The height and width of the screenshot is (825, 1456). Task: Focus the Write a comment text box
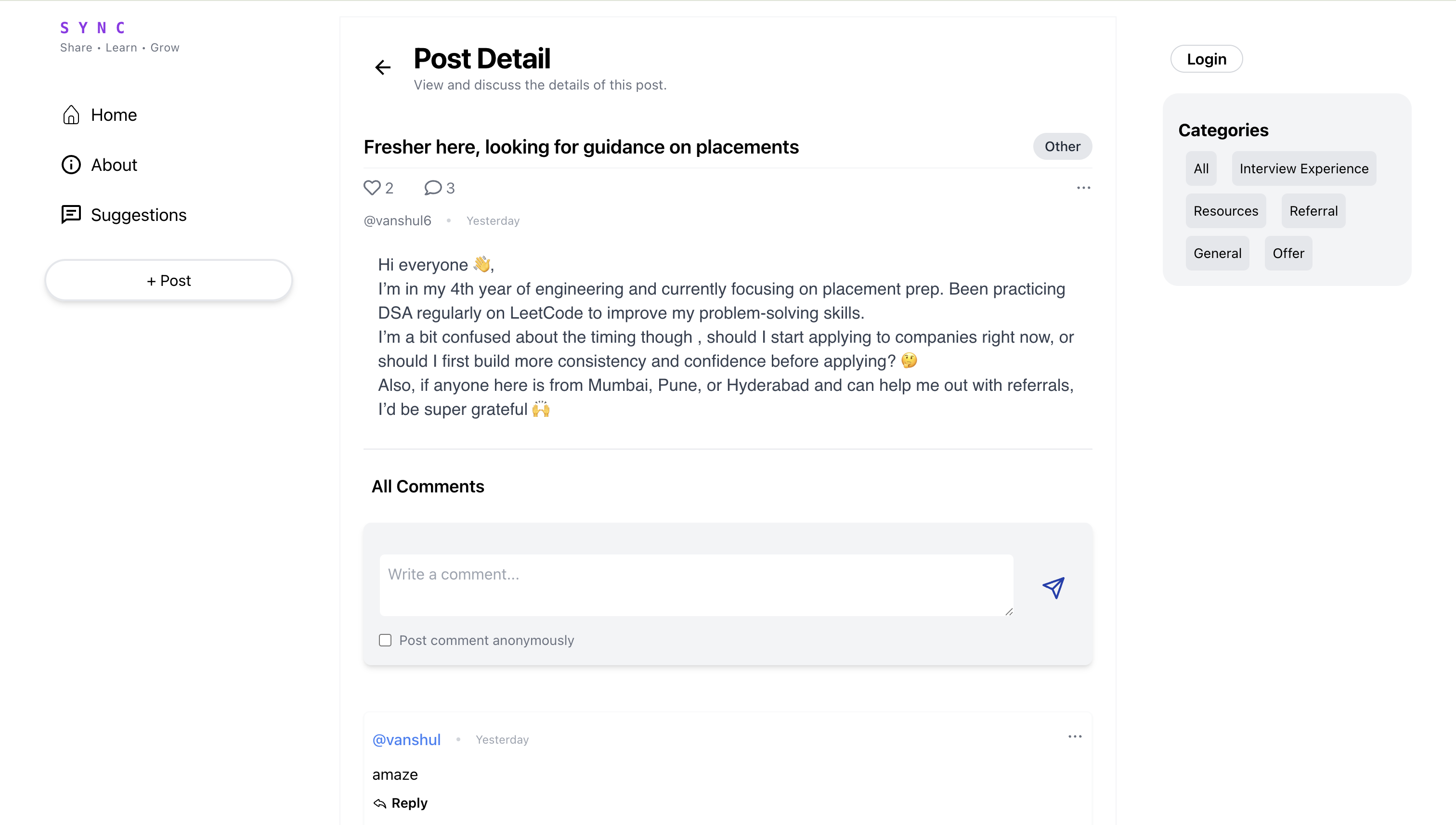(x=696, y=585)
